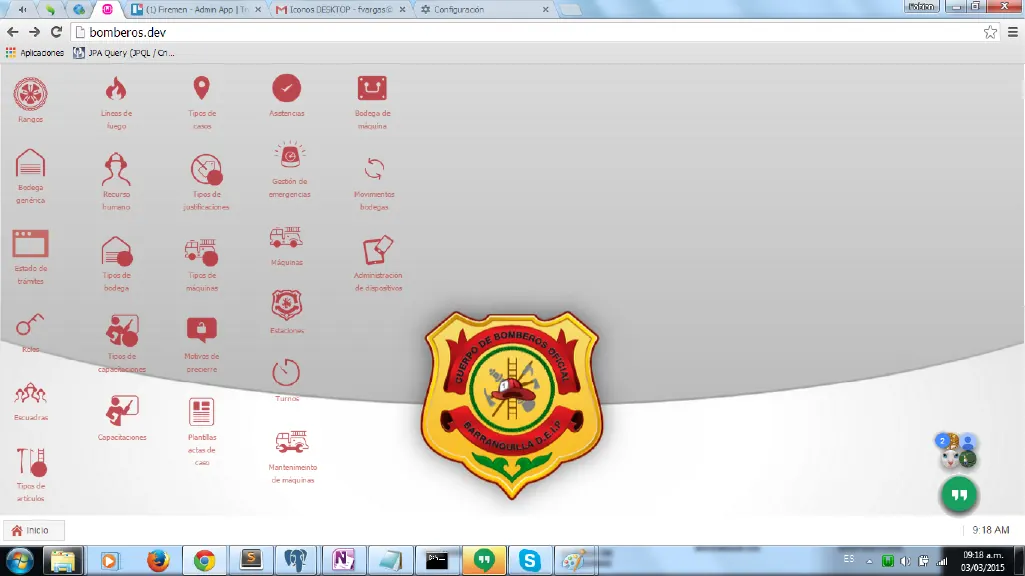The height and width of the screenshot is (576, 1025).
Task: Open Tipos de artículos tools icon
Action: click(31, 462)
